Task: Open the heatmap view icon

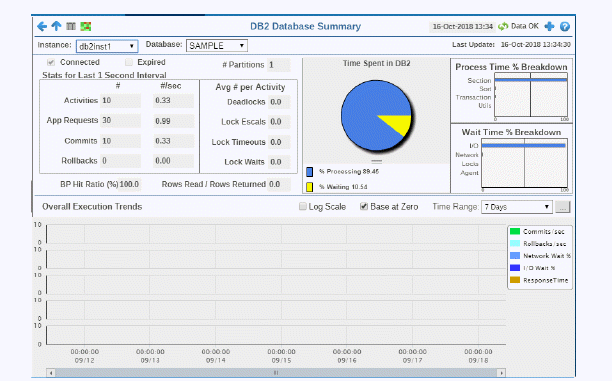Action: [85, 26]
